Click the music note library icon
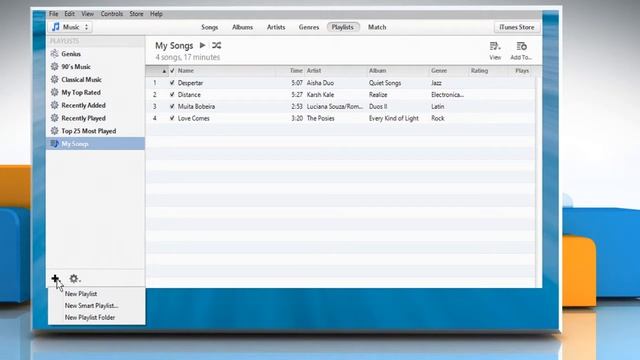The height and width of the screenshot is (360, 640). point(56,27)
